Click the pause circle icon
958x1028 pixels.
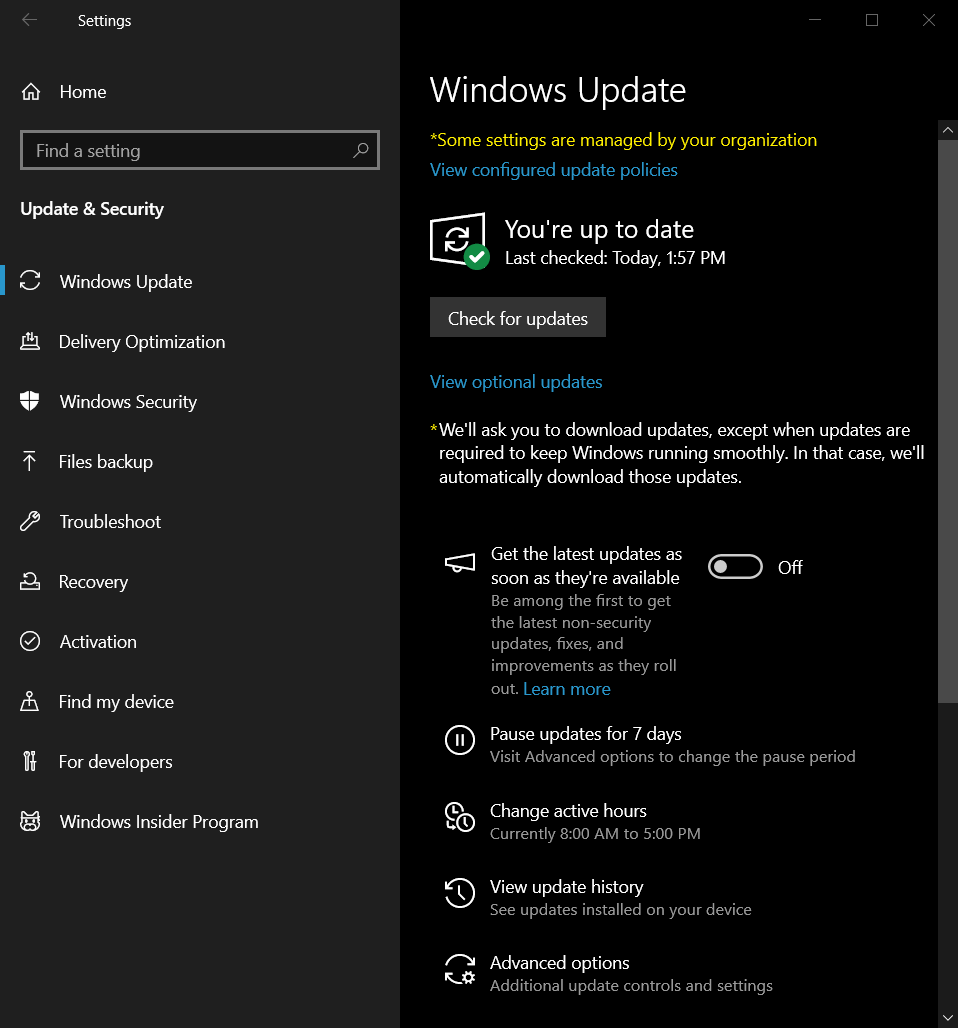460,740
